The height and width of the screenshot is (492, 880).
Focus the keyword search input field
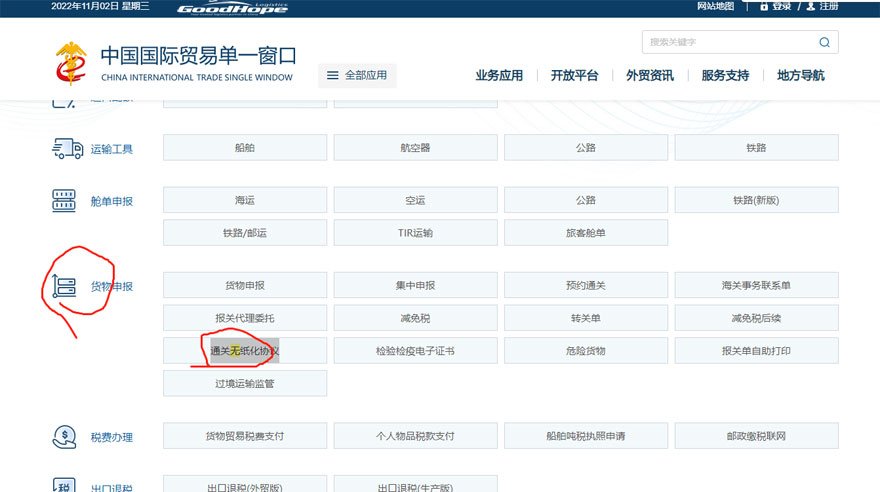click(x=740, y=42)
